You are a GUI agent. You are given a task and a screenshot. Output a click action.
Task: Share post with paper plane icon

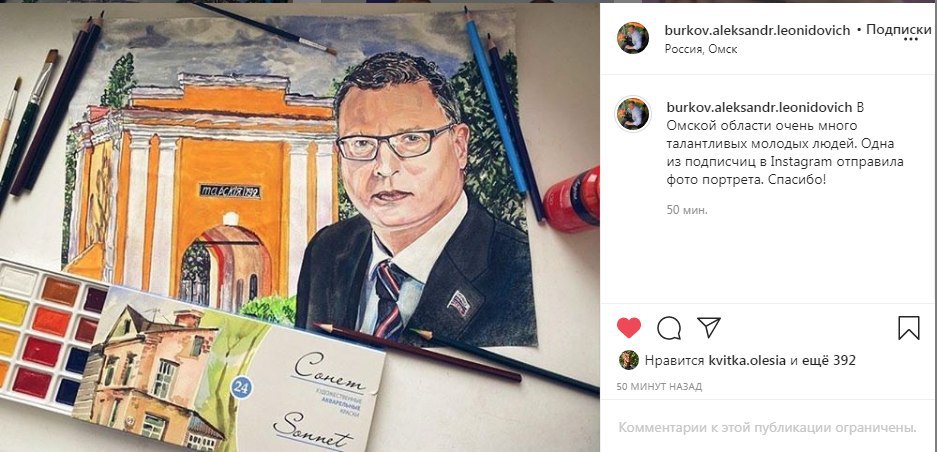point(709,327)
